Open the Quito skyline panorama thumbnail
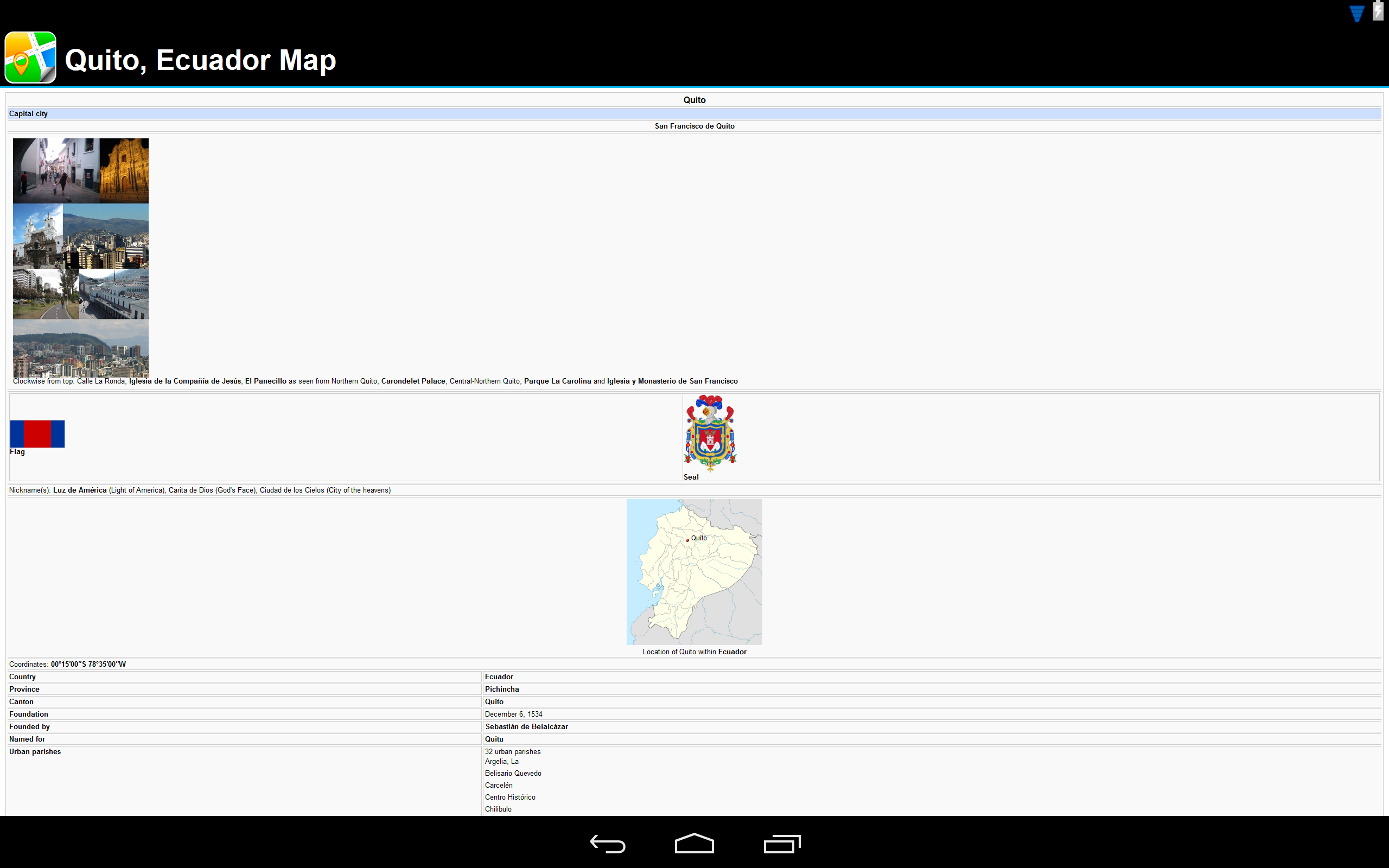 click(x=80, y=348)
